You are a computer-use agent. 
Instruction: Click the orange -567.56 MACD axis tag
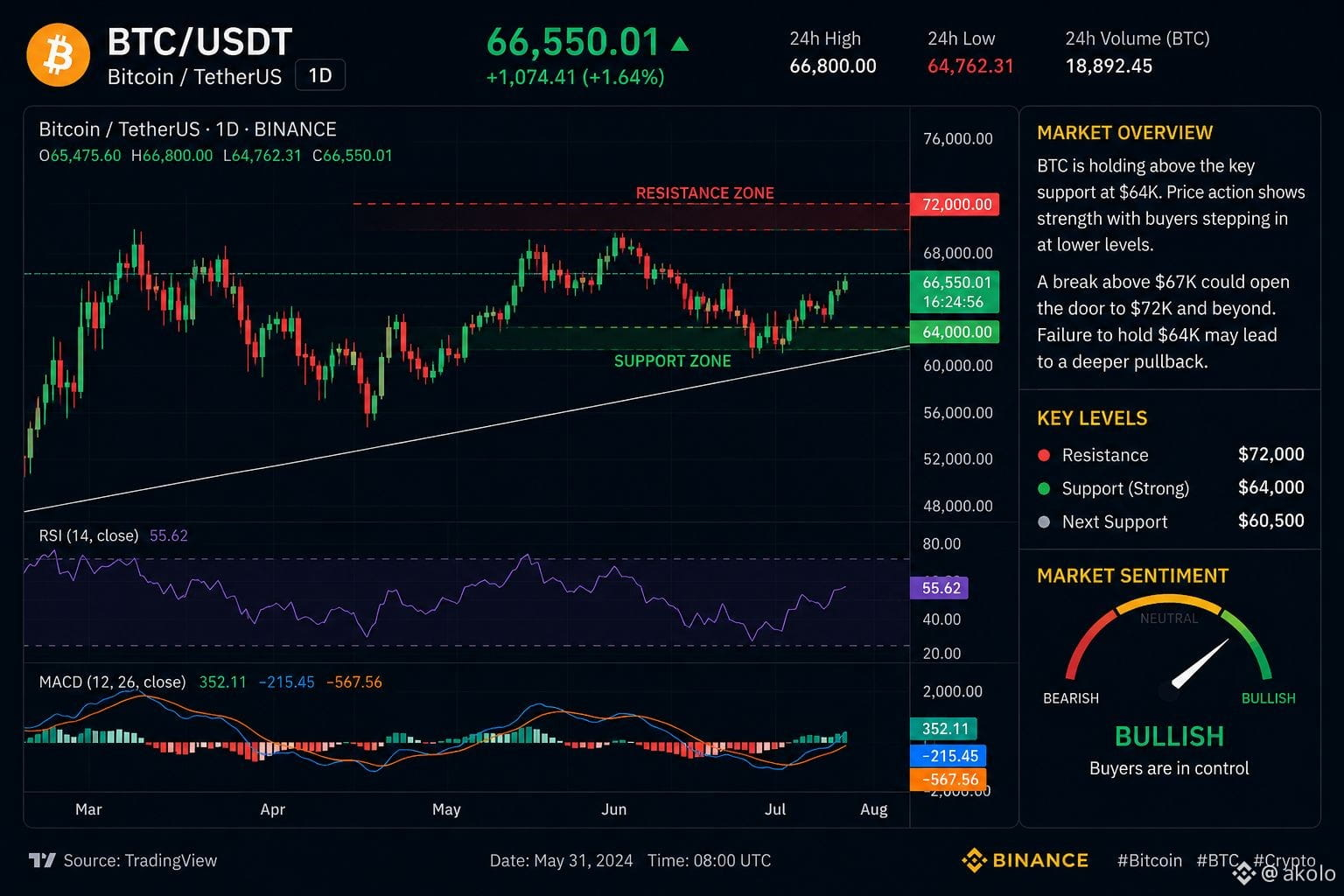coord(948,780)
